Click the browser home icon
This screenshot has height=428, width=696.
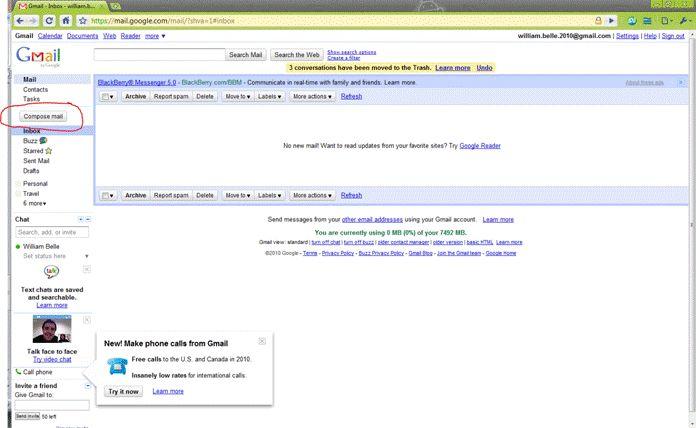tap(66, 20)
